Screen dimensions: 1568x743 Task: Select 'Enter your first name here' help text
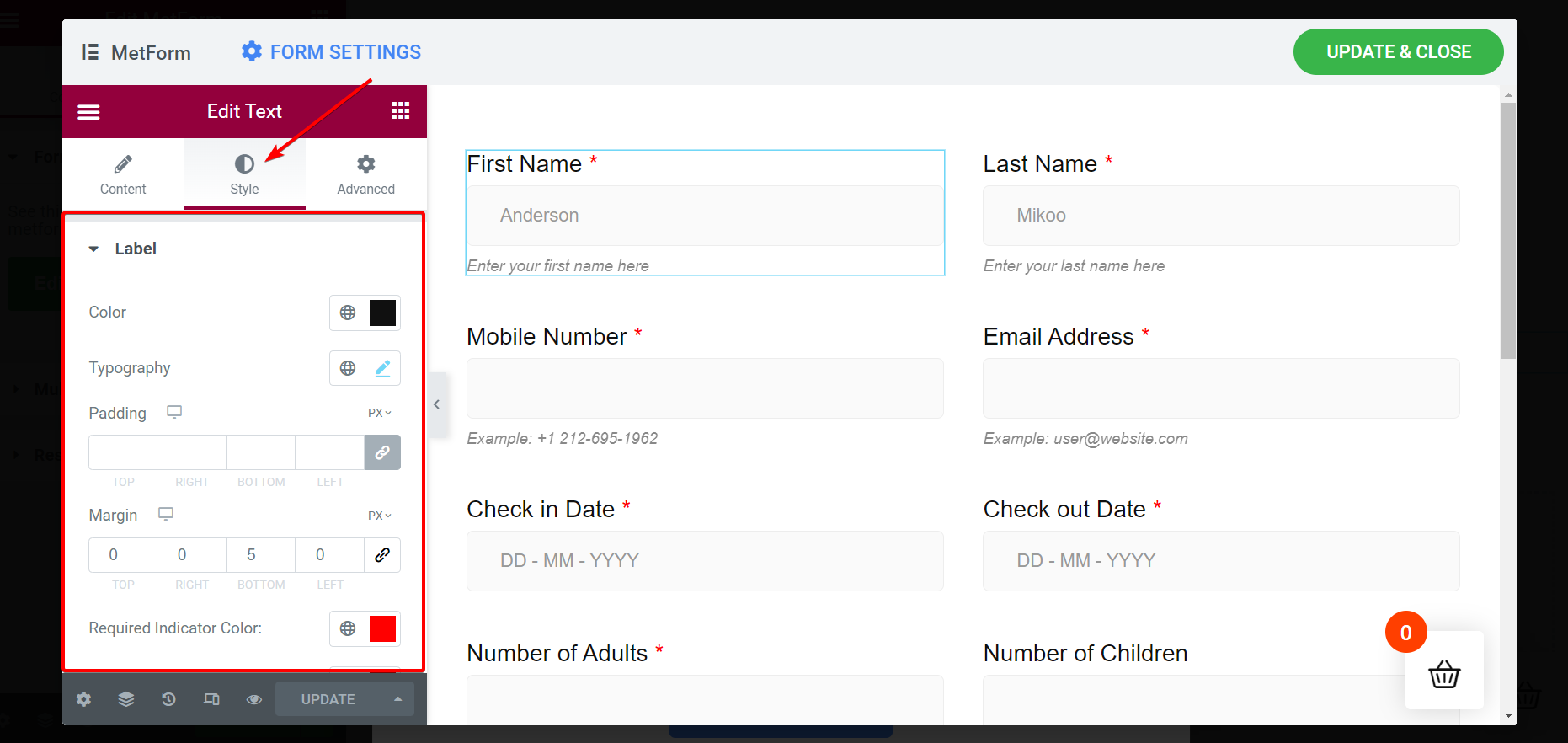[558, 265]
